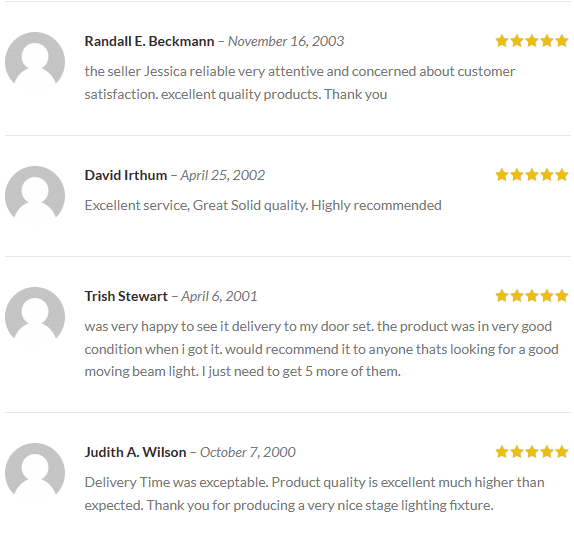Click the star rating beside Trish Stewart
Image resolution: width=574 pixels, height=556 pixels.
click(532, 296)
